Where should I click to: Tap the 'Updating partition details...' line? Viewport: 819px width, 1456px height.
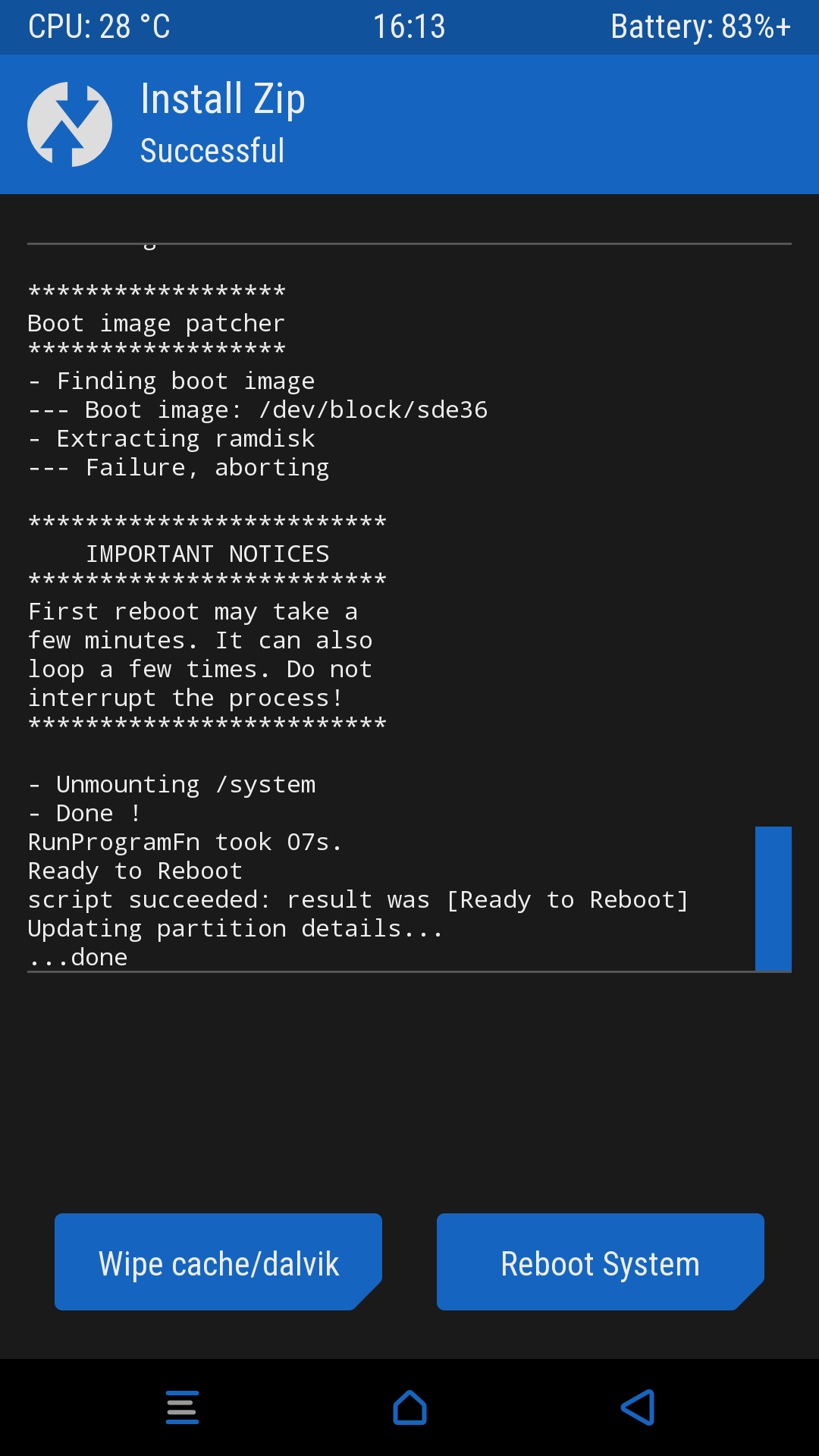[235, 929]
